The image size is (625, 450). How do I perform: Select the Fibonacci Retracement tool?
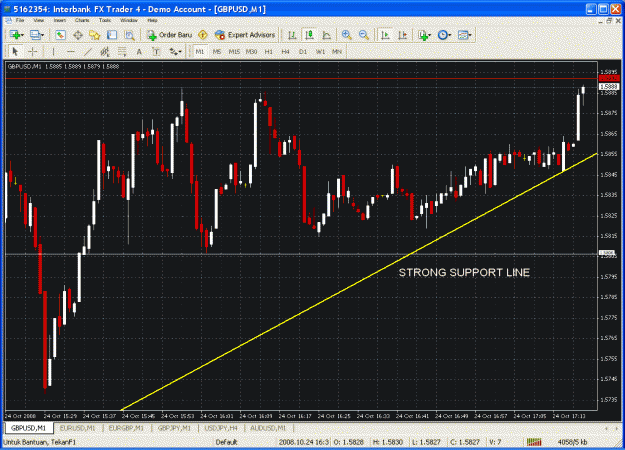click(122, 51)
